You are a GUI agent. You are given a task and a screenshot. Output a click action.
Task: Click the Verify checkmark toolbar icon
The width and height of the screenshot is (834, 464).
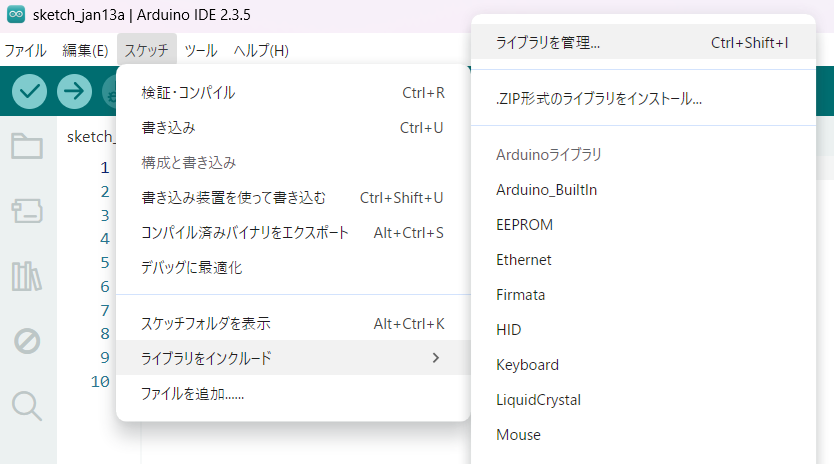click(x=30, y=91)
